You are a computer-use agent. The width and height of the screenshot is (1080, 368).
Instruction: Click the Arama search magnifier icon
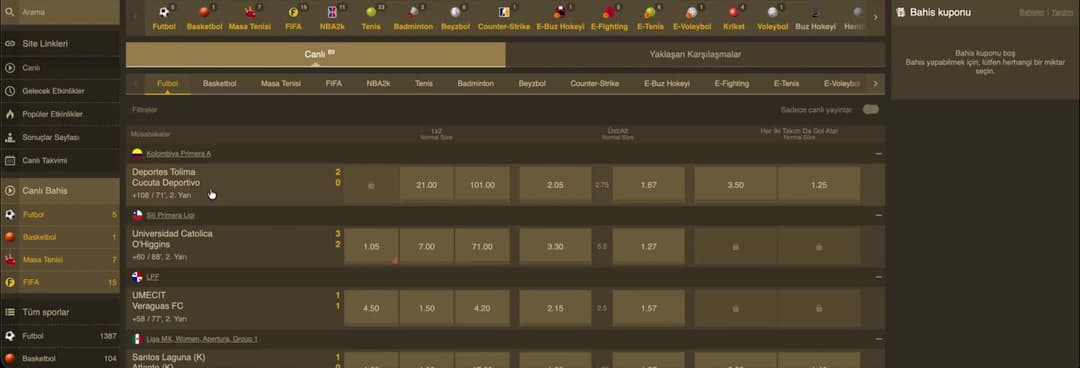pyautogui.click(x=10, y=12)
